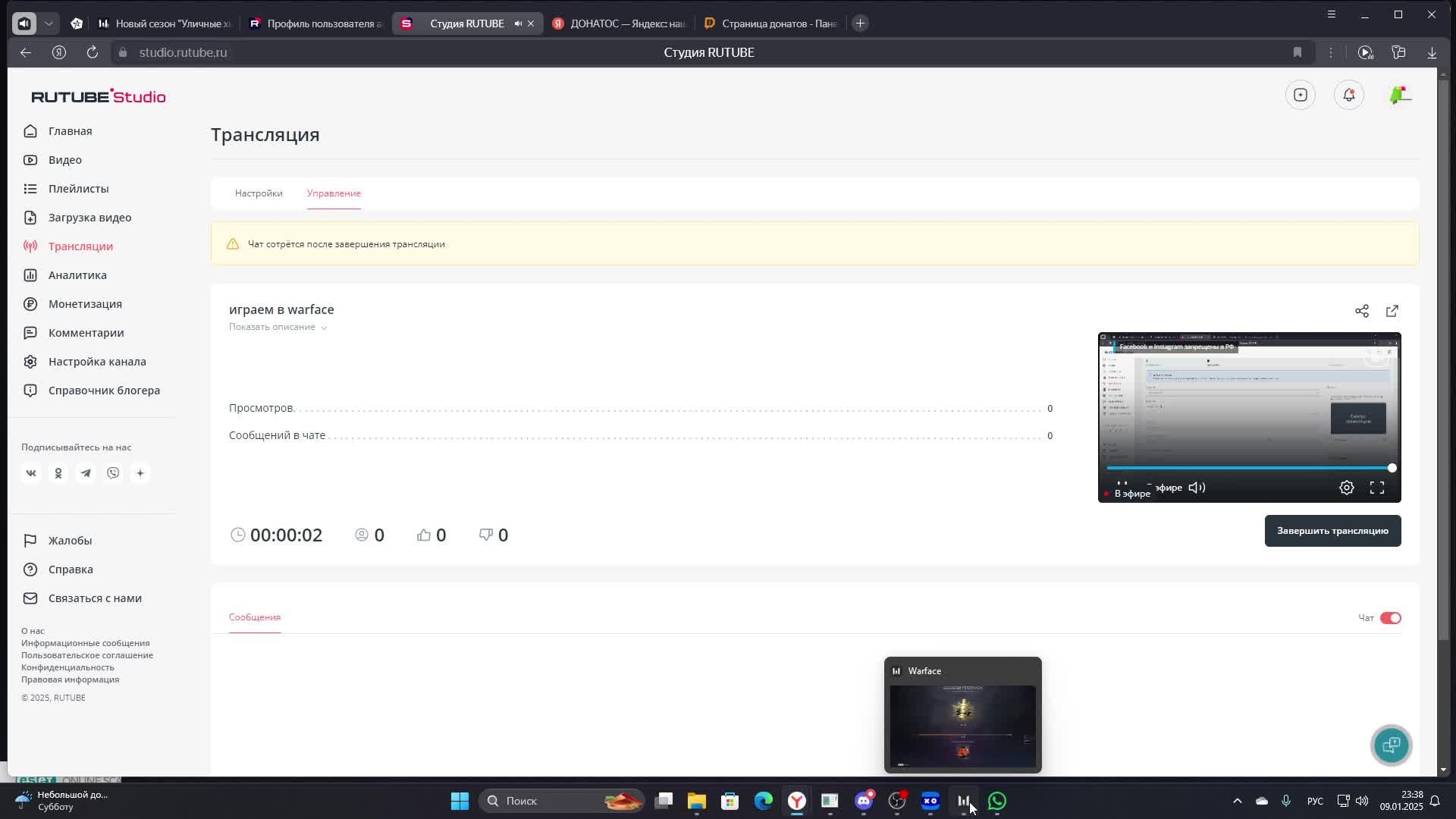Open the VK social link icon

pos(31,473)
